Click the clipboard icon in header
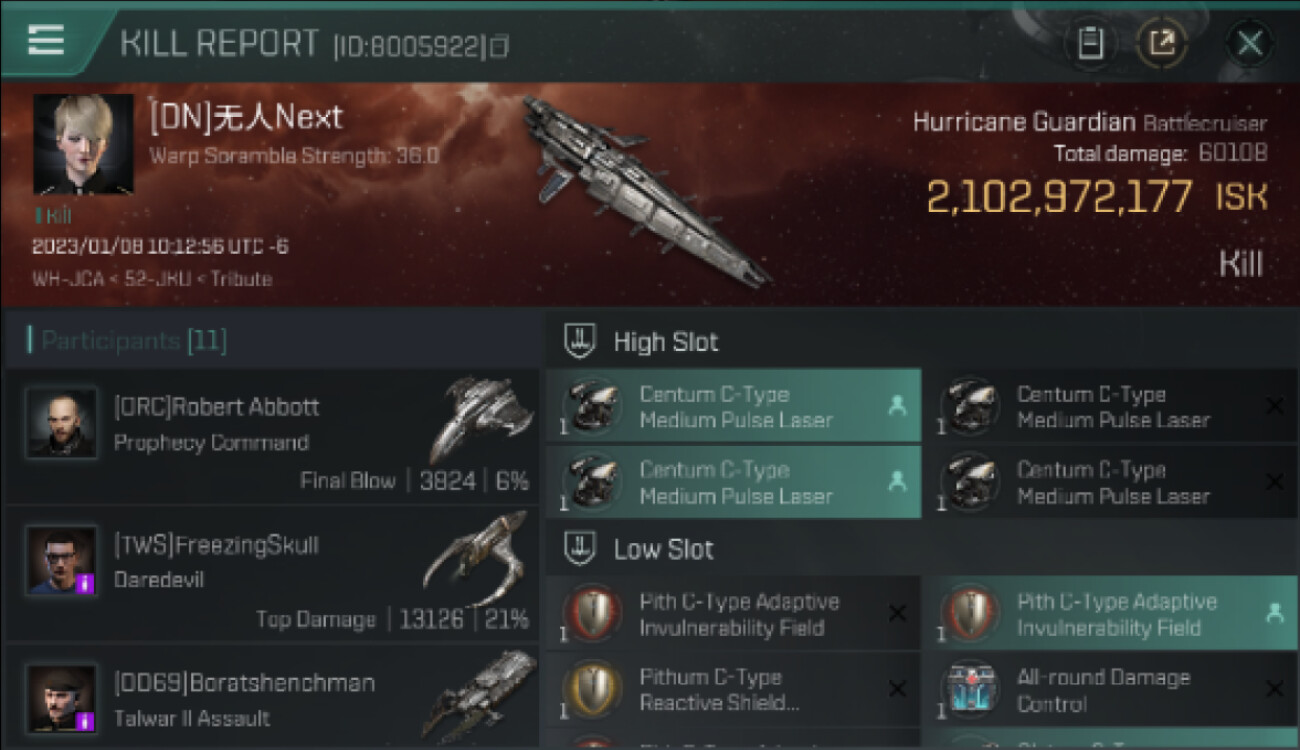1300x750 pixels. coord(1091,43)
